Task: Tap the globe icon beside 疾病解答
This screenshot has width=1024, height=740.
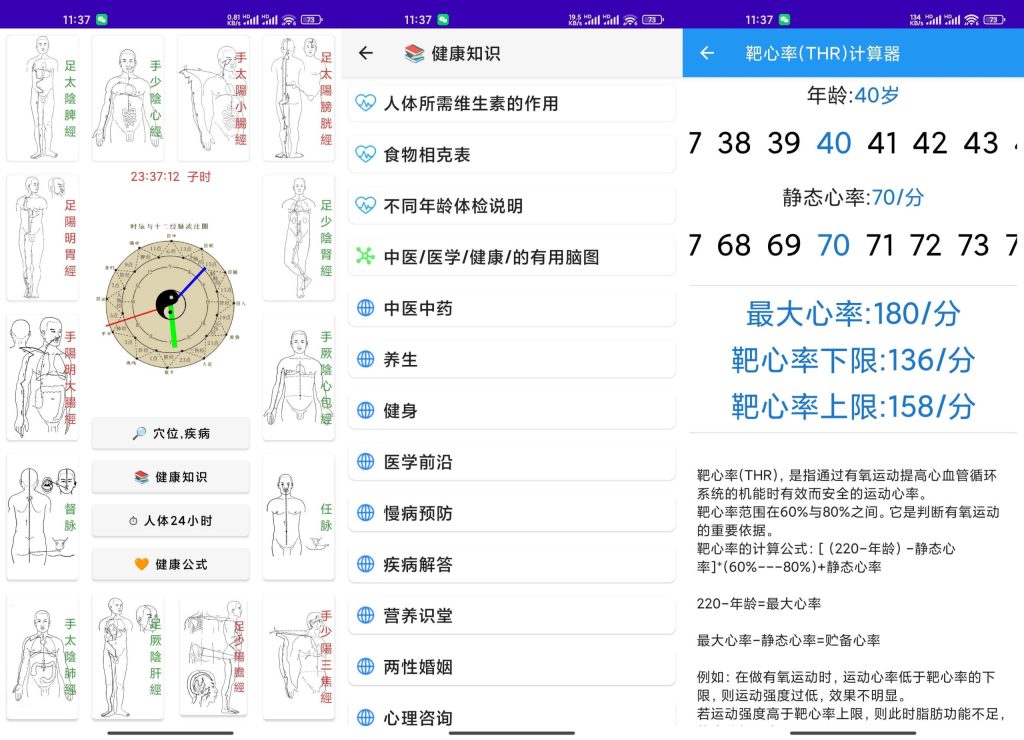Action: tap(366, 564)
